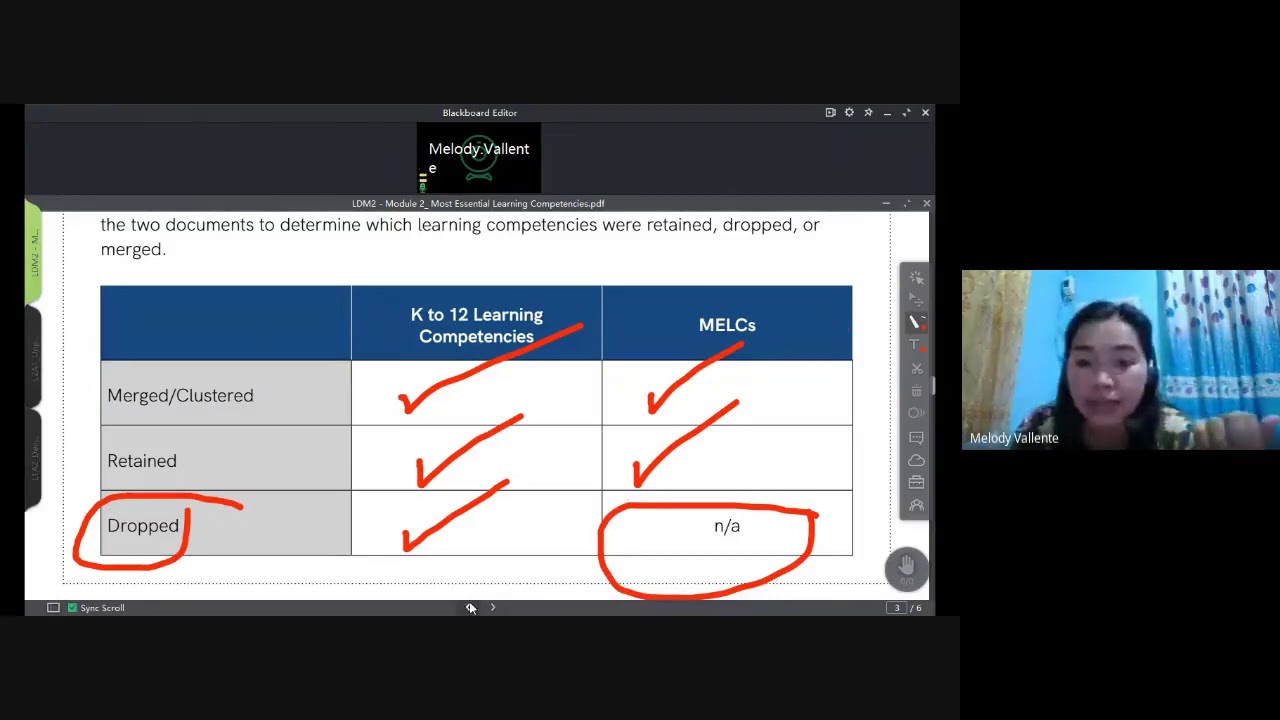Select the laser pointer tool

[916, 277]
